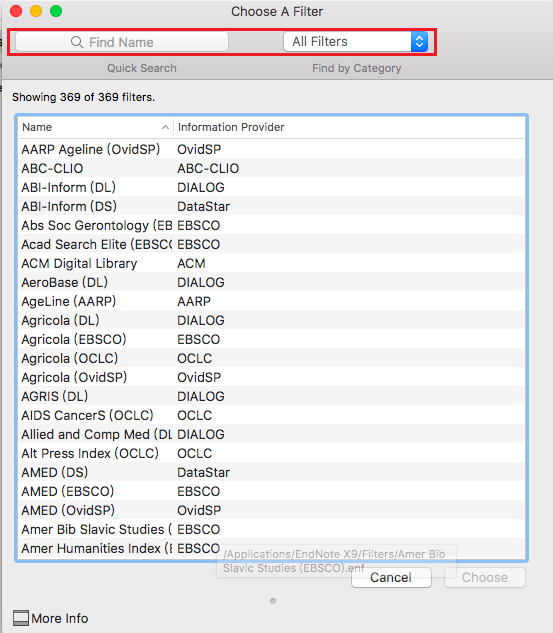Select Agricola (OvidSP) filter

point(271,377)
